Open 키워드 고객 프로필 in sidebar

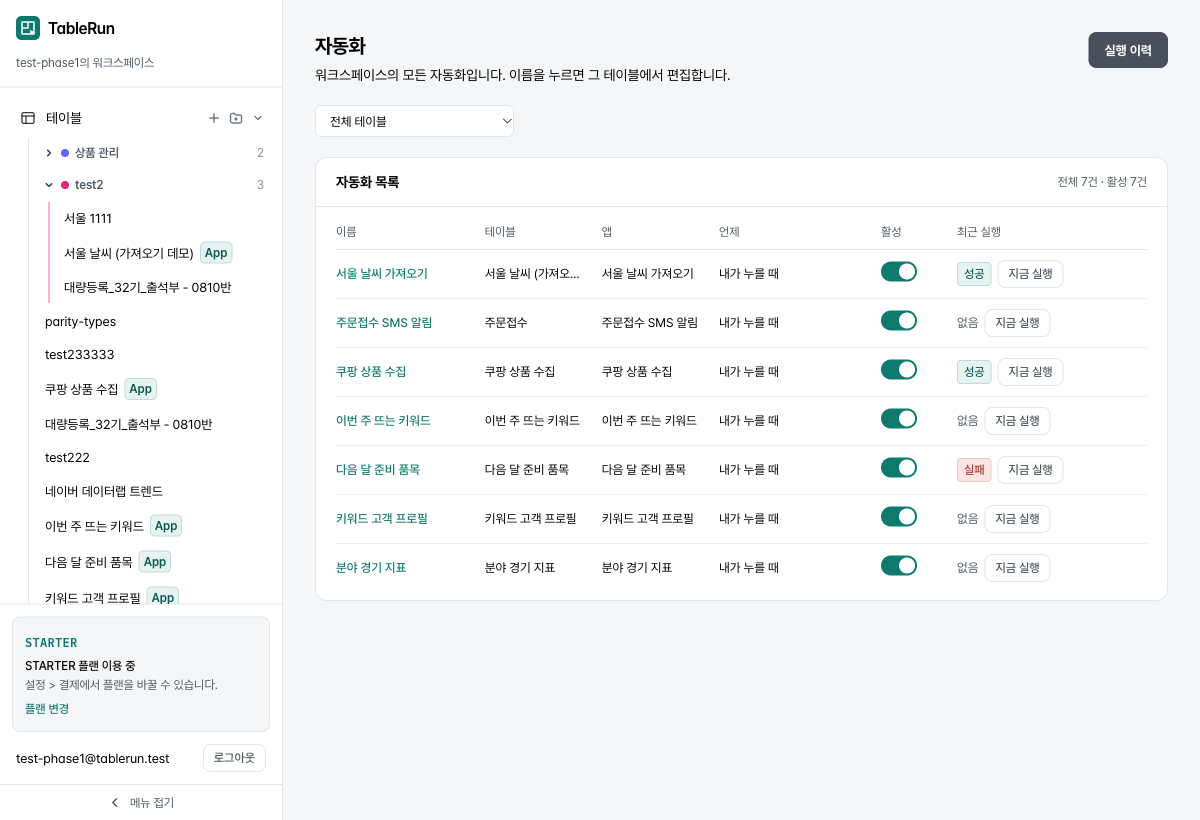point(93,598)
